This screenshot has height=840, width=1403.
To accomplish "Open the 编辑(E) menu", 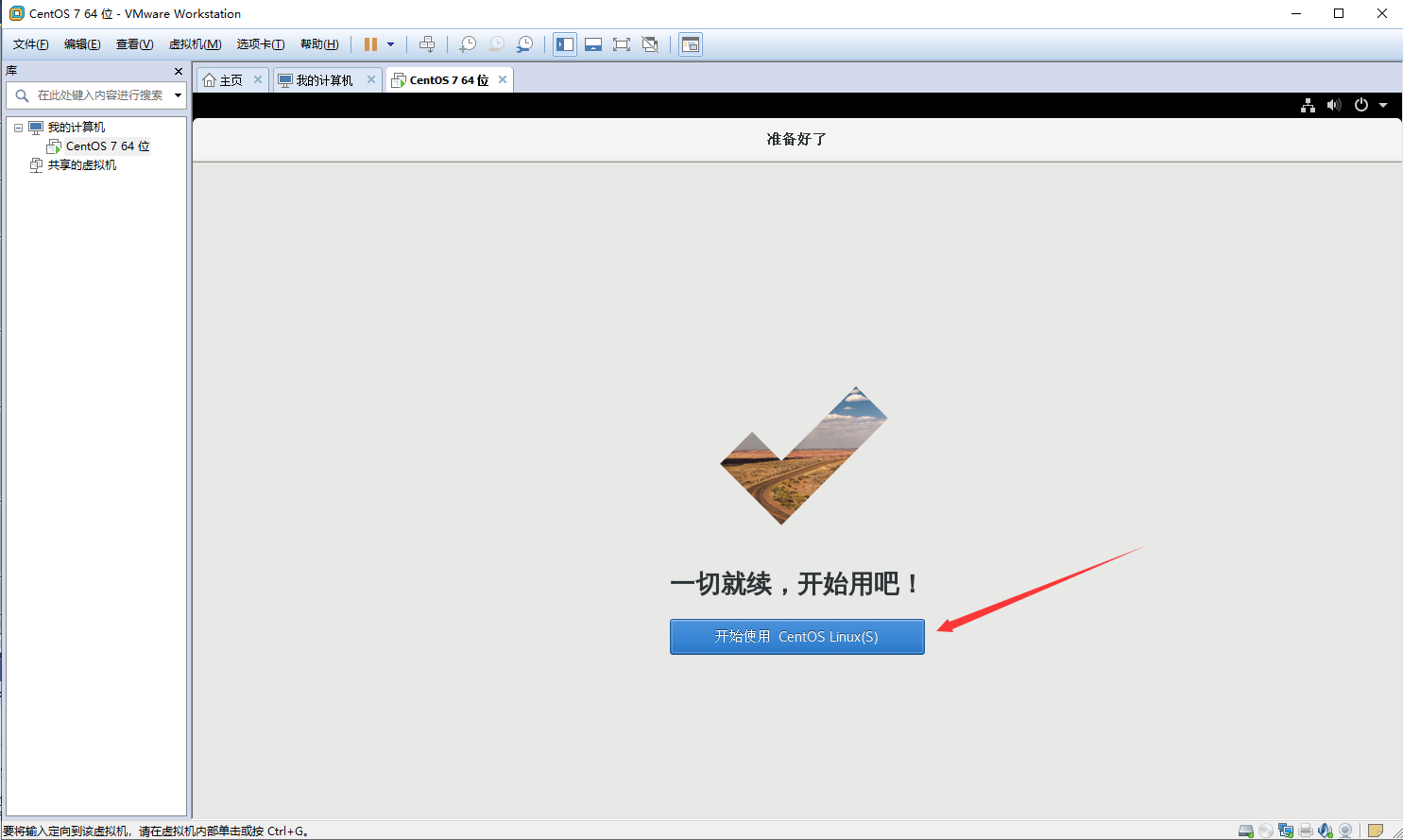I will [82, 44].
